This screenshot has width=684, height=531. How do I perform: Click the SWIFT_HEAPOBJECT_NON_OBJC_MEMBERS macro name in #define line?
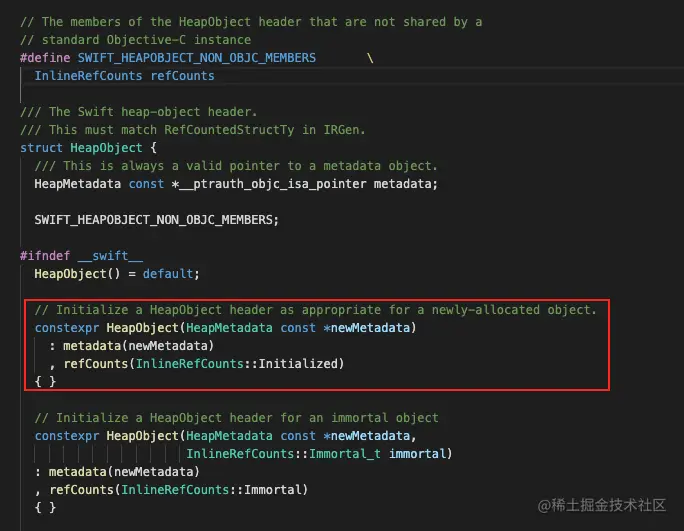[x=197, y=58]
